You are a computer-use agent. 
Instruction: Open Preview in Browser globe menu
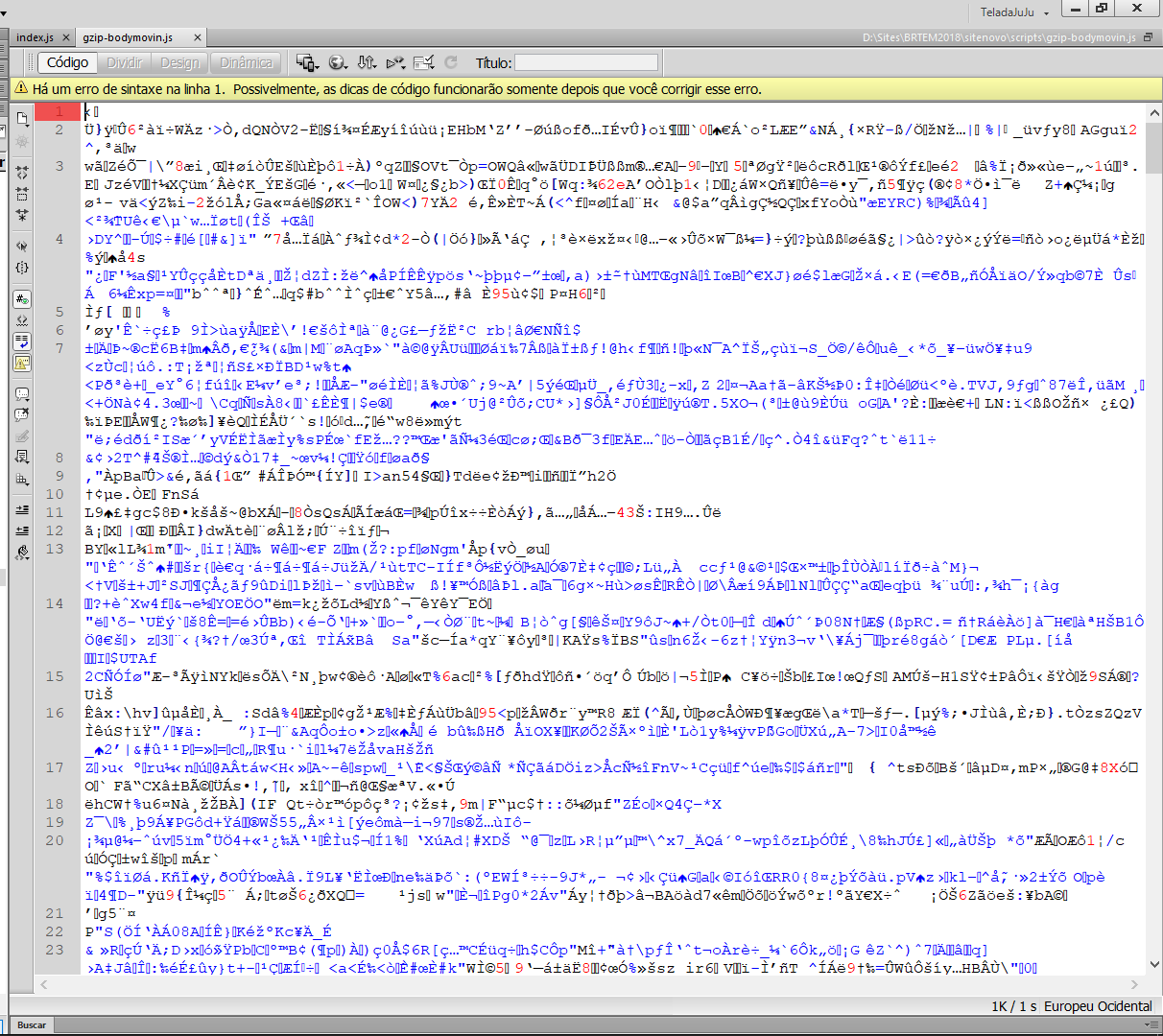338,62
